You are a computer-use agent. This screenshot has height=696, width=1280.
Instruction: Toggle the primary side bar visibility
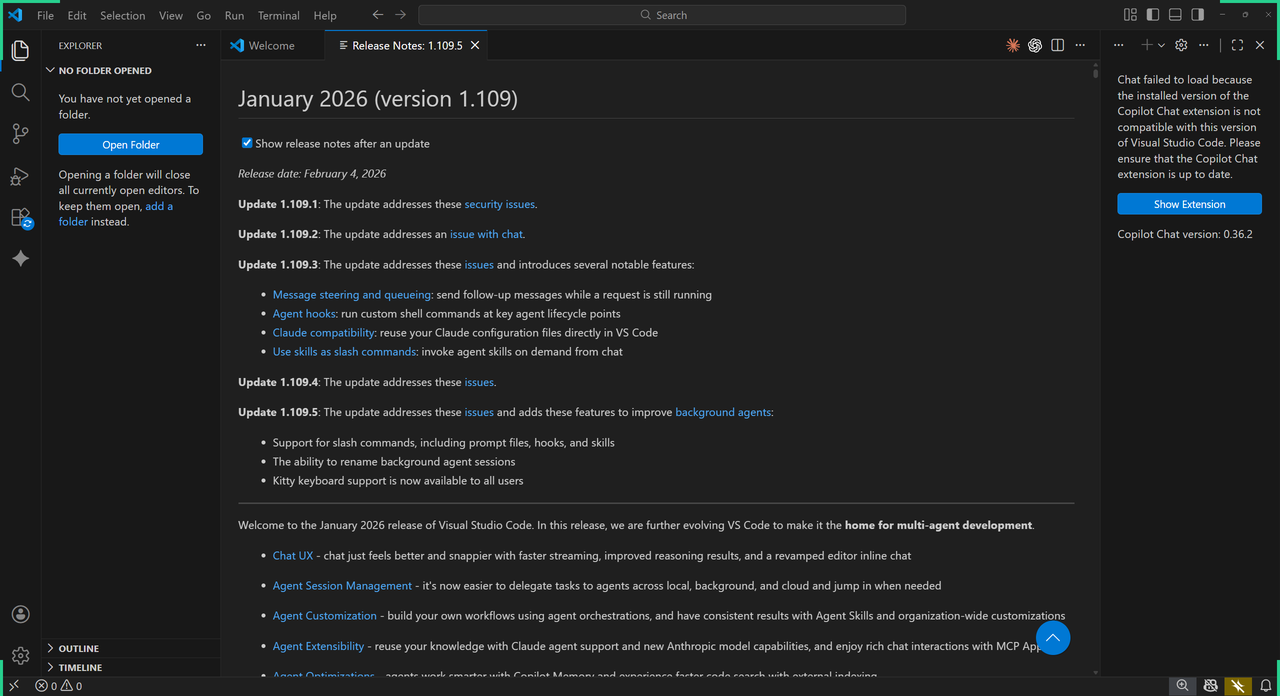(1153, 15)
